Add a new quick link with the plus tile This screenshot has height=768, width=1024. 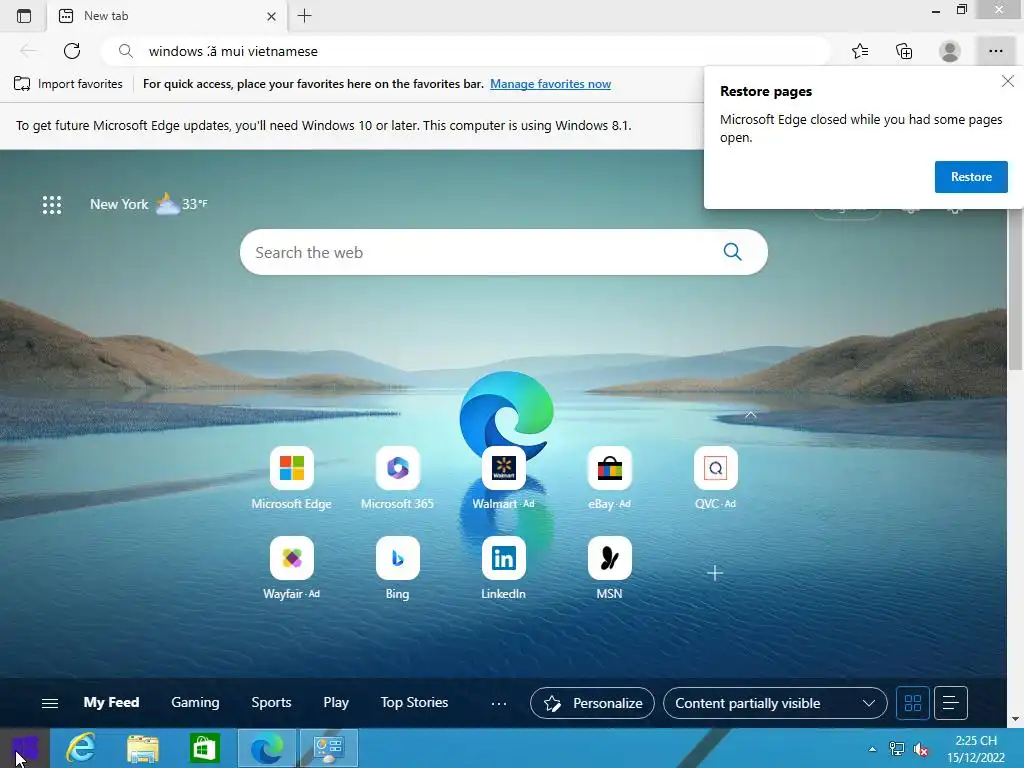(x=715, y=573)
